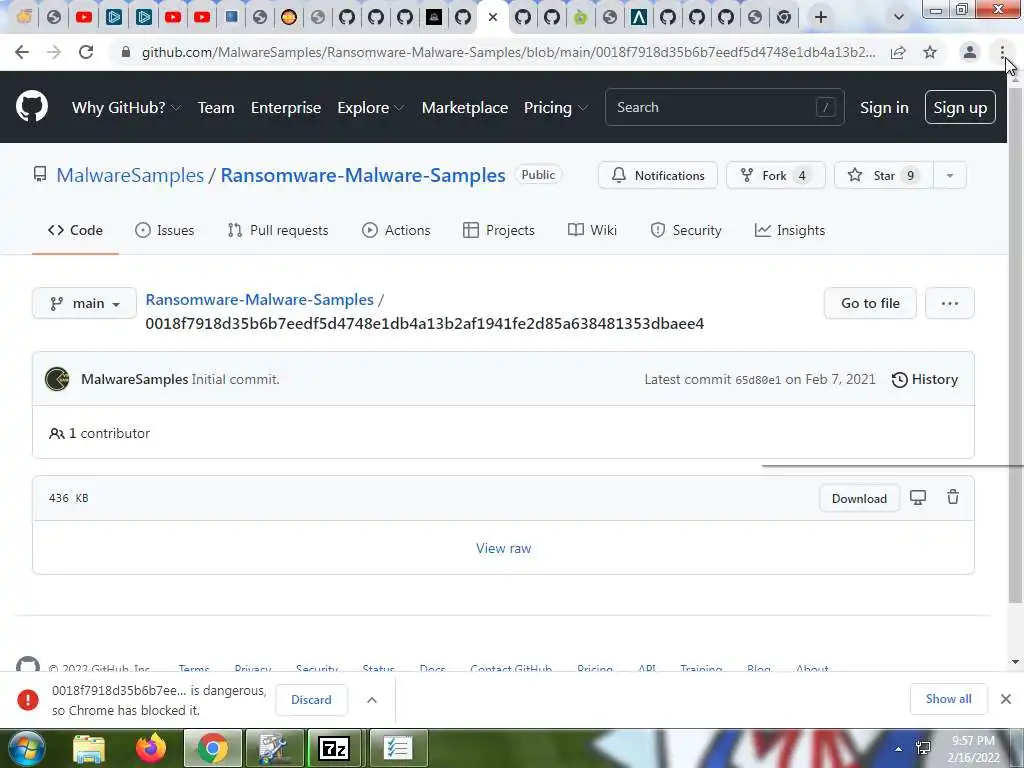The width and height of the screenshot is (1024, 768).
Task: Click the Marketplace navigation link
Action: point(465,108)
